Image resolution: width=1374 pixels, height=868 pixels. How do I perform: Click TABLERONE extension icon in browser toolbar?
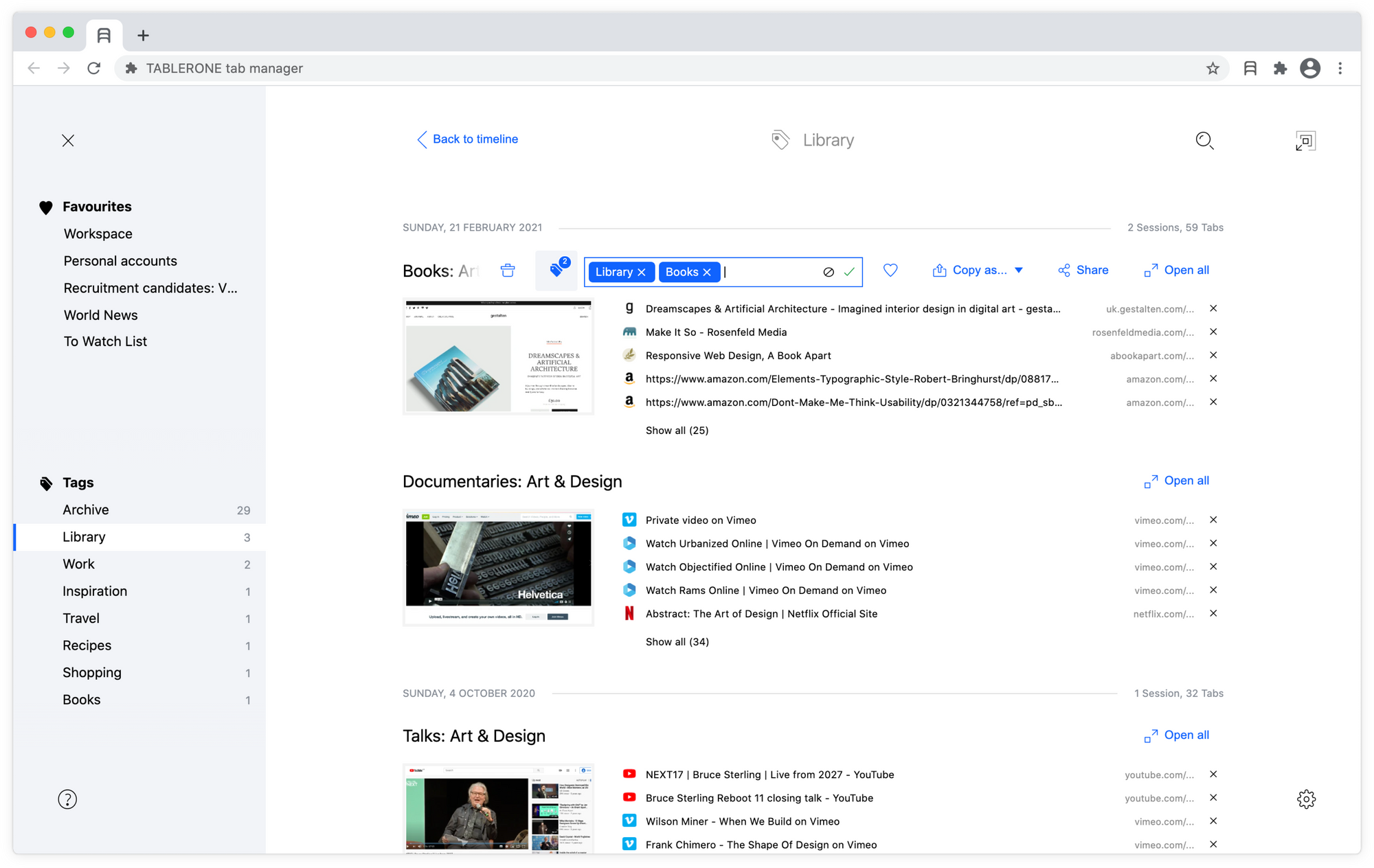point(1250,68)
